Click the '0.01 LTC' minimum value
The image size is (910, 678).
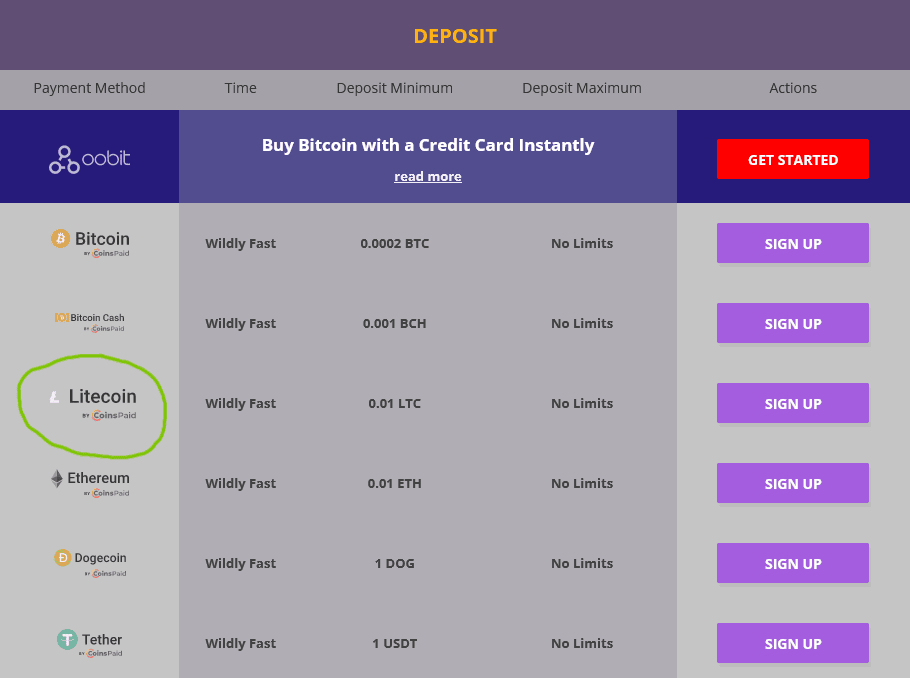(x=395, y=403)
